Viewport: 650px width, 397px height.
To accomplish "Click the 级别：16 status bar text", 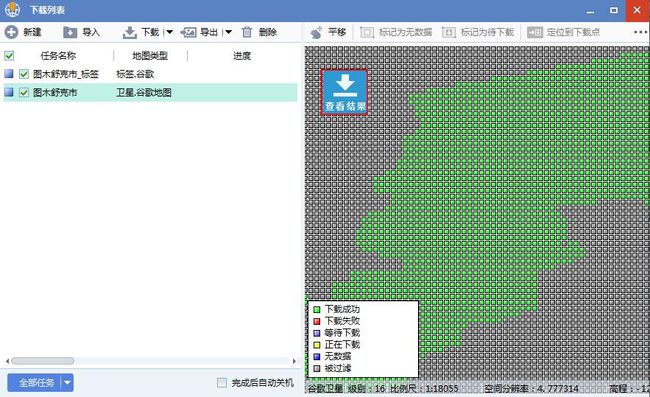I will coord(366,389).
